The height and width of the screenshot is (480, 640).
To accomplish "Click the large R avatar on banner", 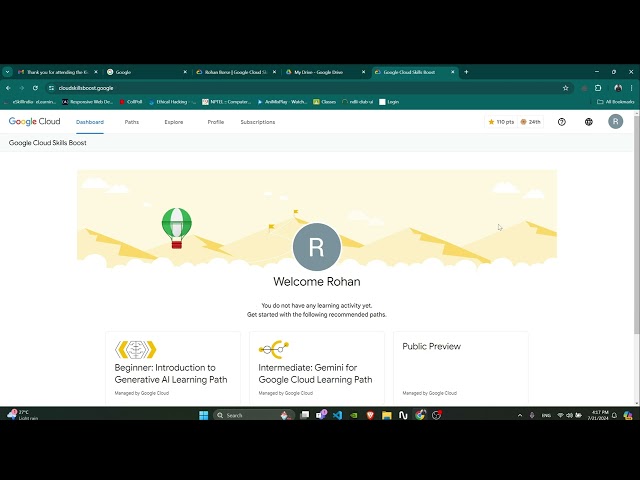I will pyautogui.click(x=317, y=247).
